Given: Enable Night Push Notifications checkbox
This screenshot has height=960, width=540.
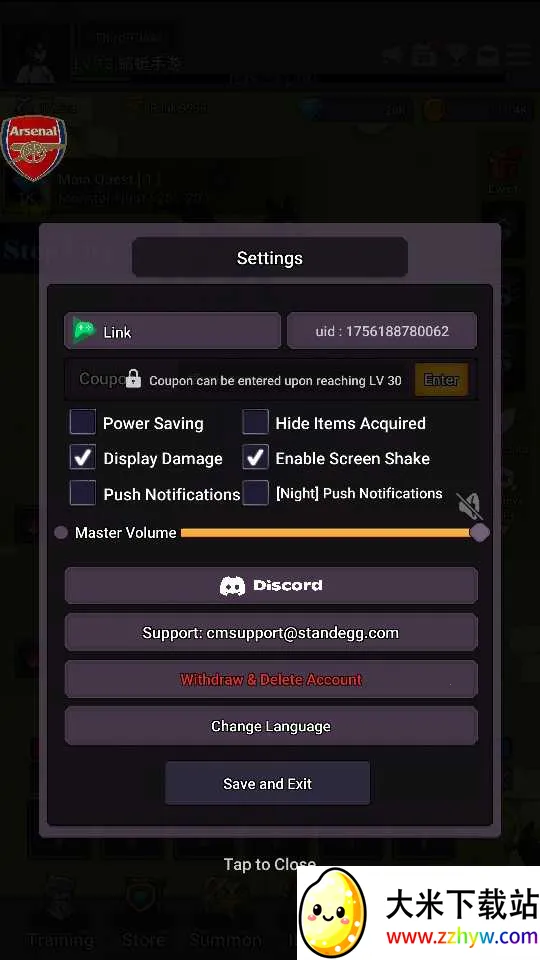Looking at the screenshot, I should (255, 493).
